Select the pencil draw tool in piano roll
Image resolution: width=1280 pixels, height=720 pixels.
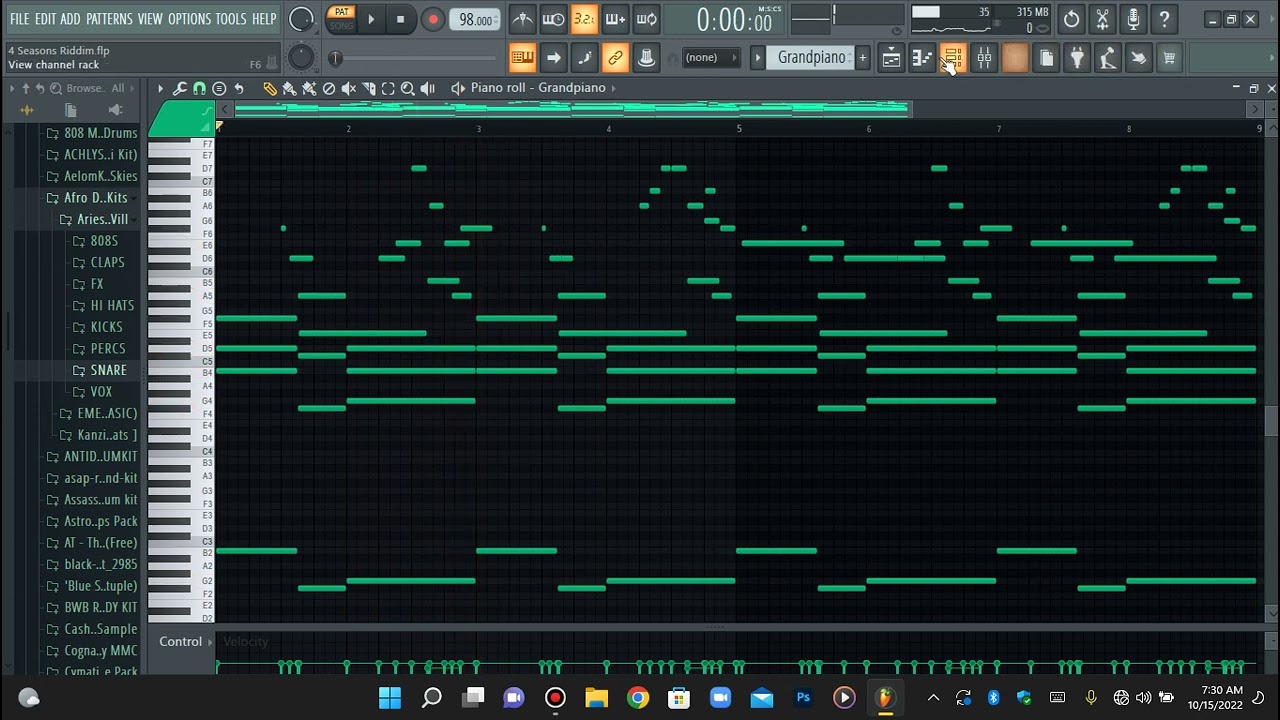pyautogui.click(x=269, y=88)
